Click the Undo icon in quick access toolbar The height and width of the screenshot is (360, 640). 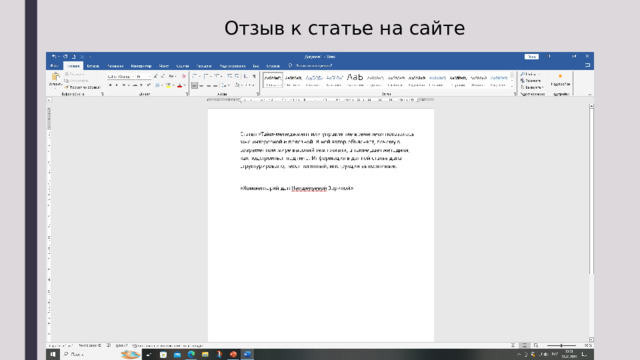[x=53, y=56]
